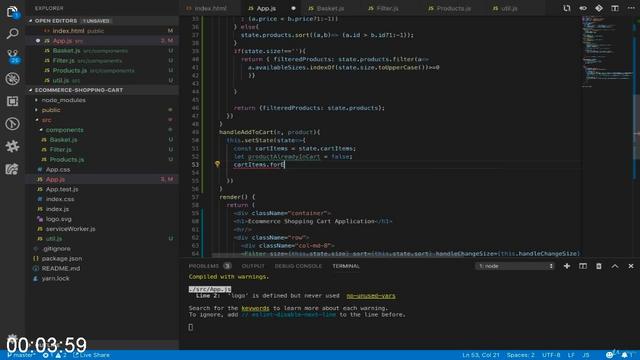Follow the keywords link in terminal
Image resolution: width=640 pixels, height=360 pixels.
coord(255,308)
